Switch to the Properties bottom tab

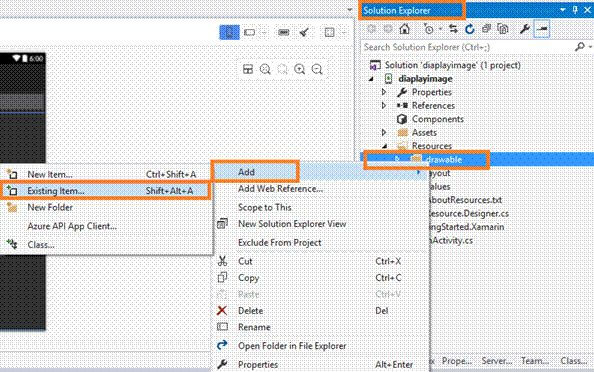[456, 361]
